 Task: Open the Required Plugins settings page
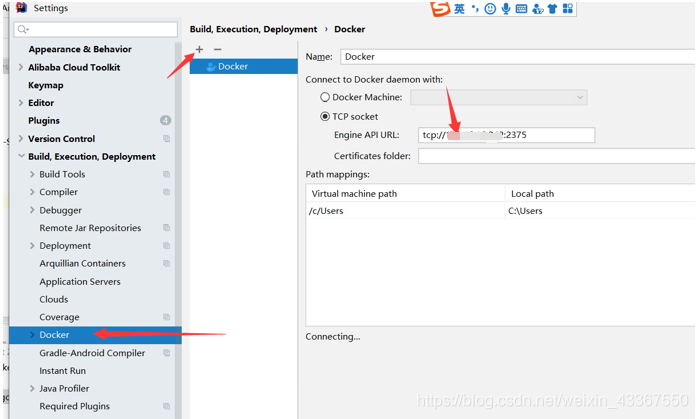pos(74,406)
